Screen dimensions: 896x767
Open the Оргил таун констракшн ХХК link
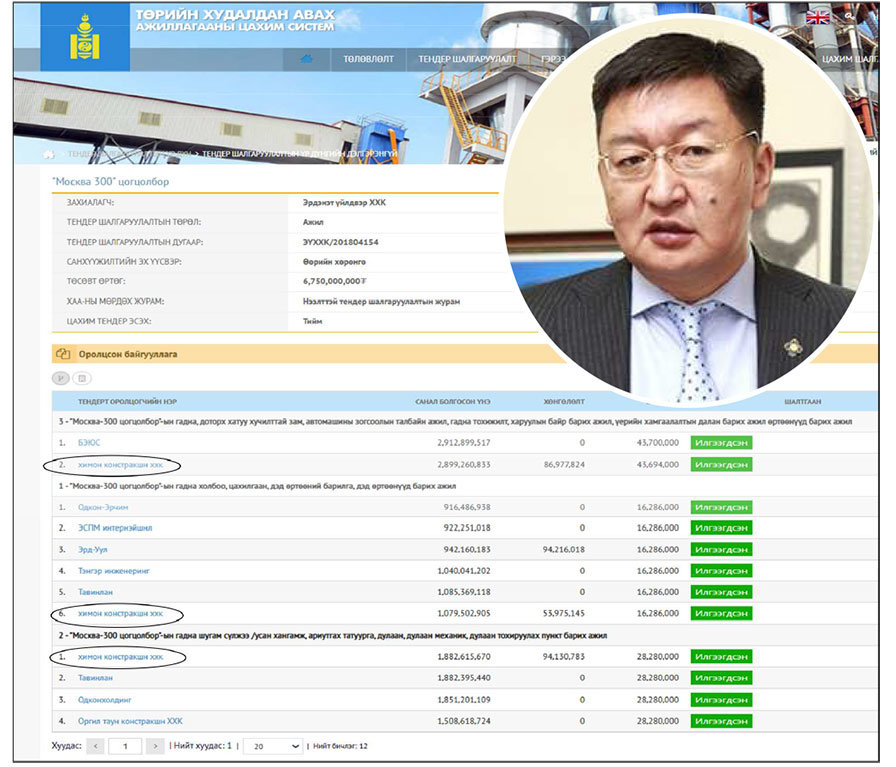(x=130, y=721)
